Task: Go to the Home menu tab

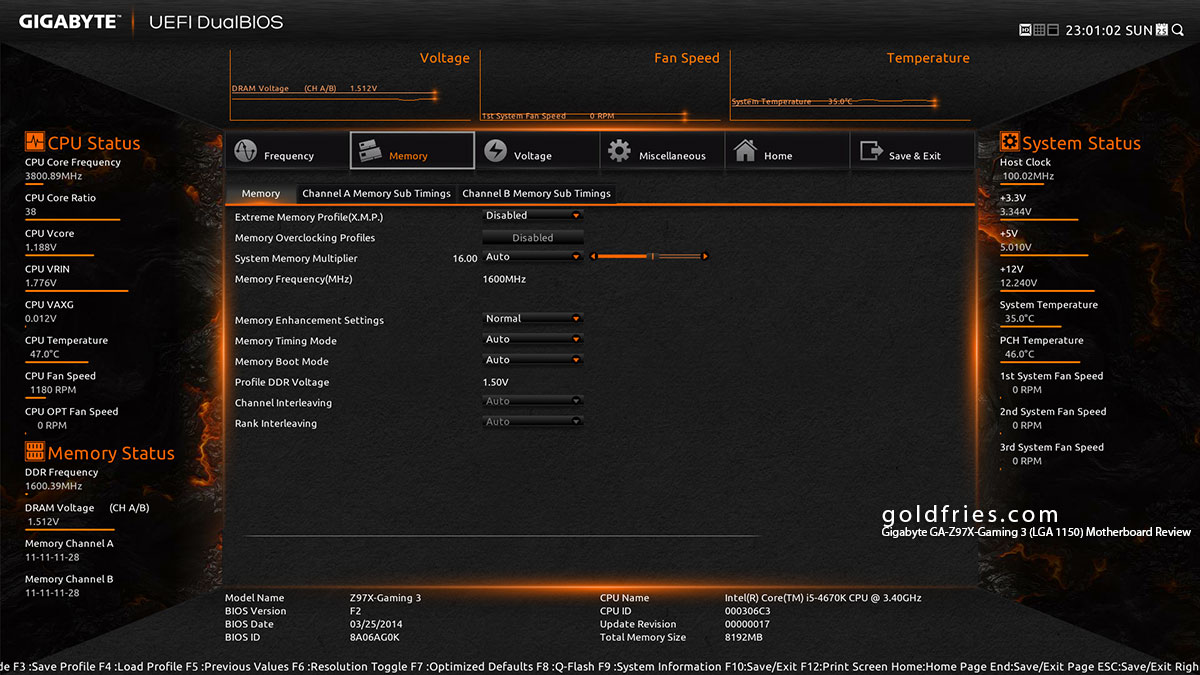Action: pyautogui.click(x=787, y=151)
